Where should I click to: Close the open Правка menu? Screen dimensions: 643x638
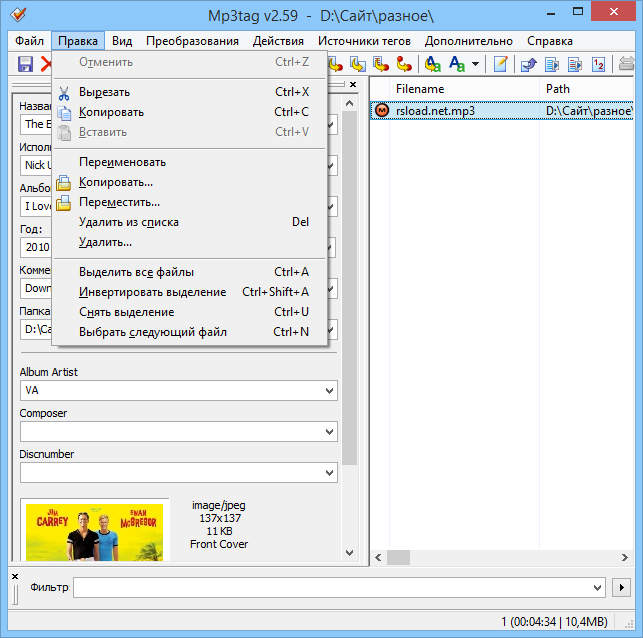(x=78, y=41)
